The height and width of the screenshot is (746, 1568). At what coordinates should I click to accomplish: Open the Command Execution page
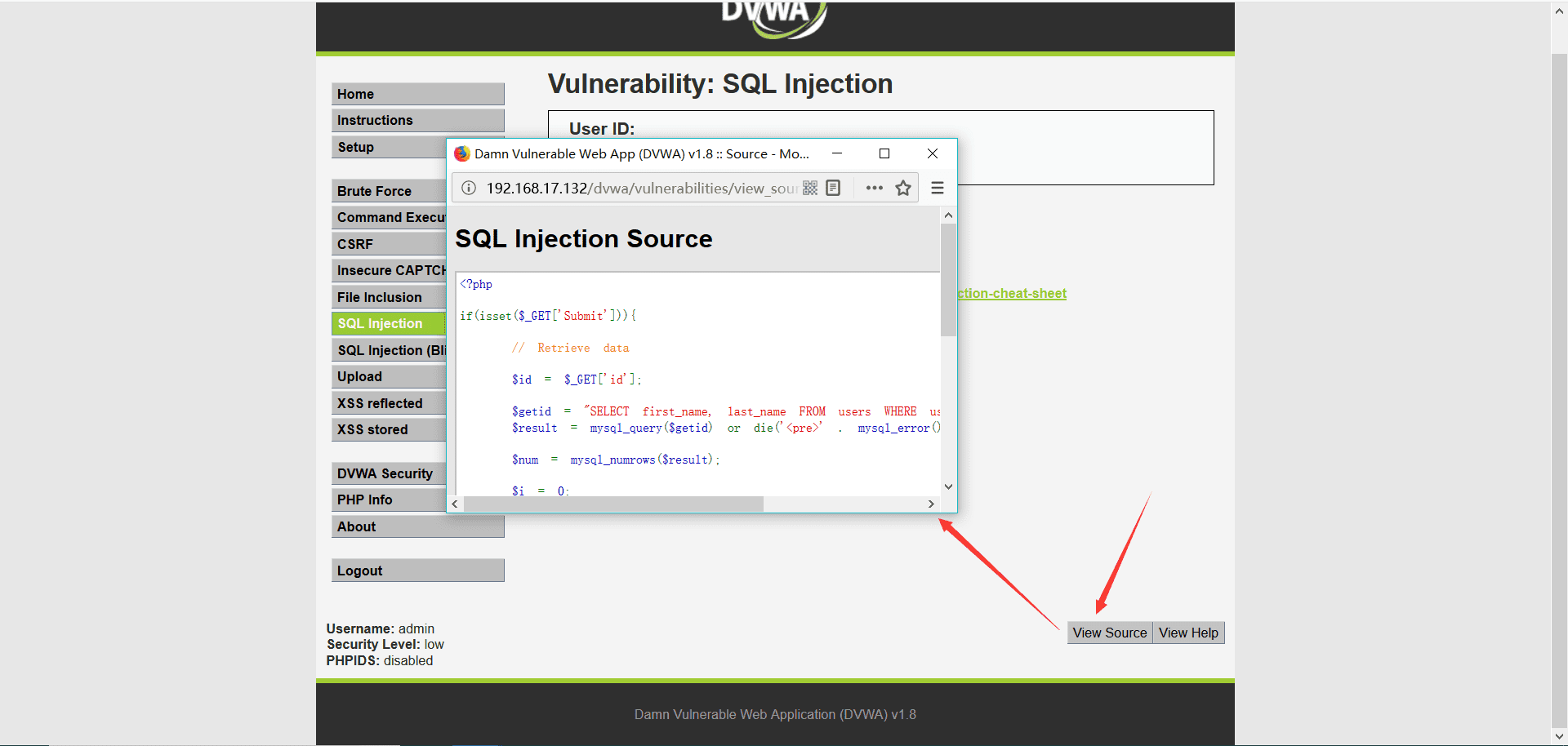coord(389,217)
